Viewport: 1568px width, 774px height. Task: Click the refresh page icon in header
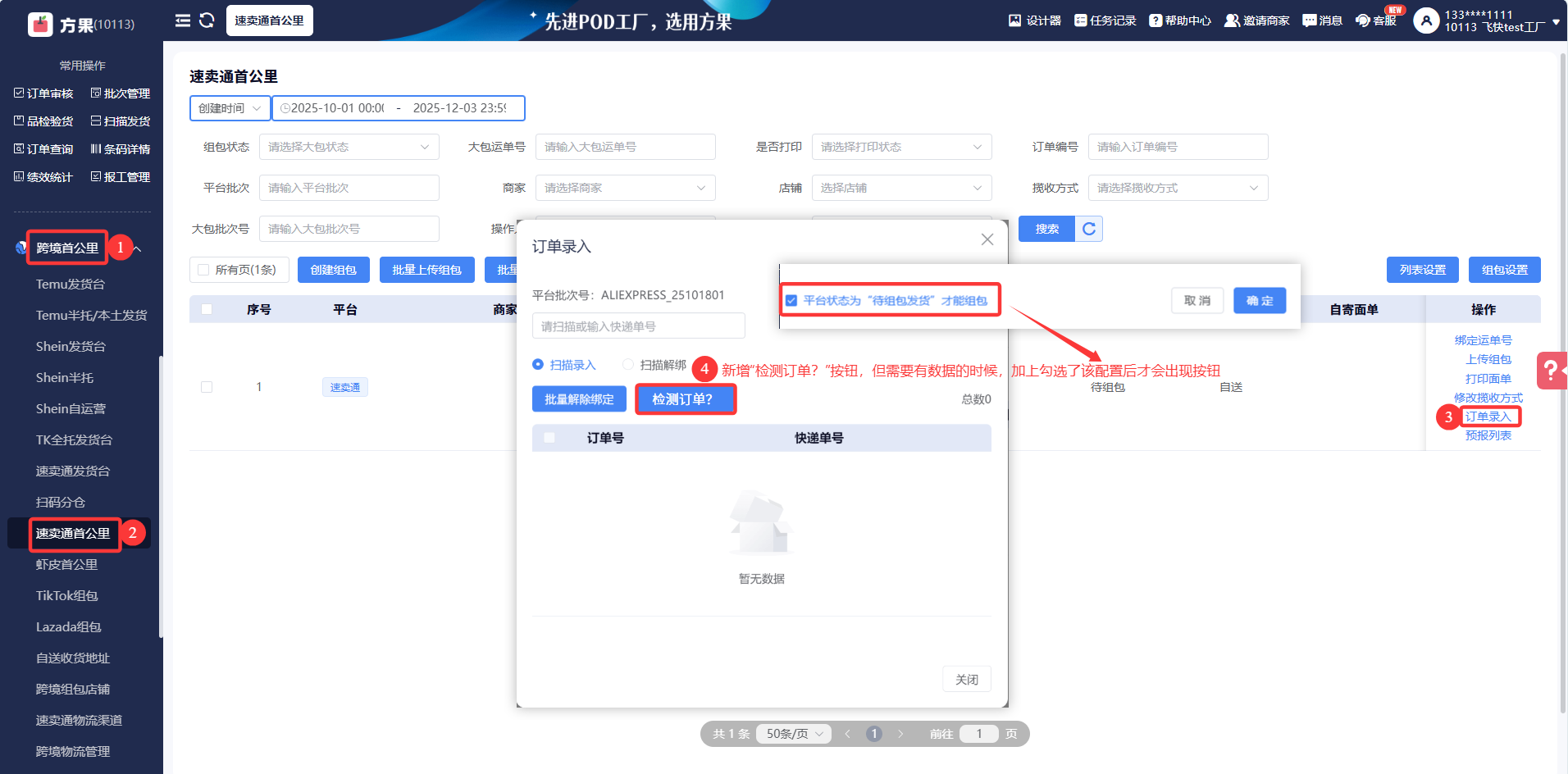[x=207, y=20]
